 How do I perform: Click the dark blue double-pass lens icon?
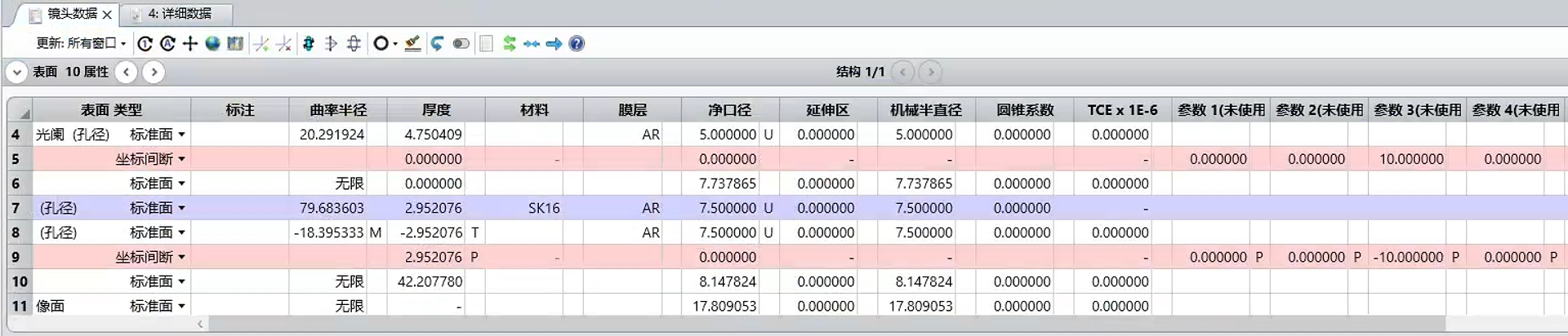309,44
